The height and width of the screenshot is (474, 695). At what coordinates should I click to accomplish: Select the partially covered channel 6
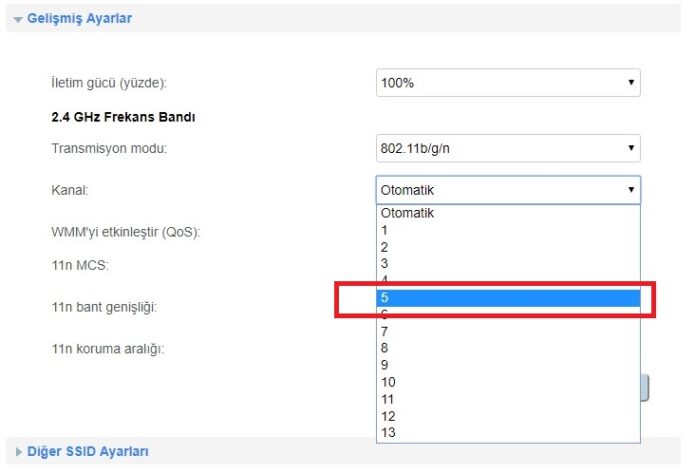pos(385,315)
